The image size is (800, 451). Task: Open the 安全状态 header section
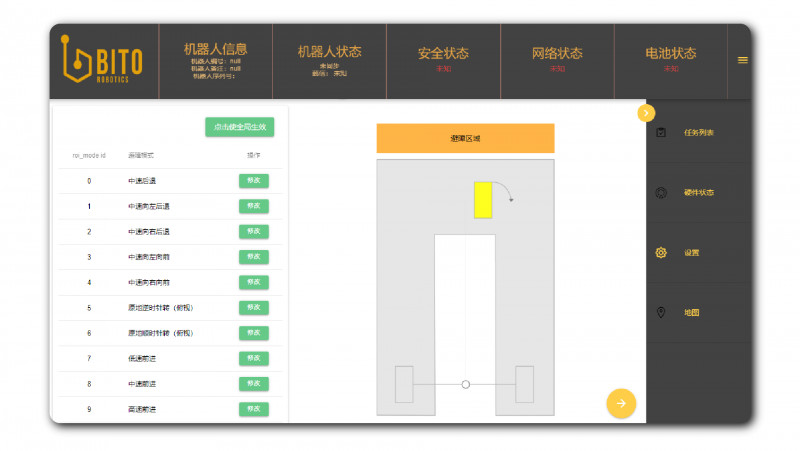click(x=442, y=60)
